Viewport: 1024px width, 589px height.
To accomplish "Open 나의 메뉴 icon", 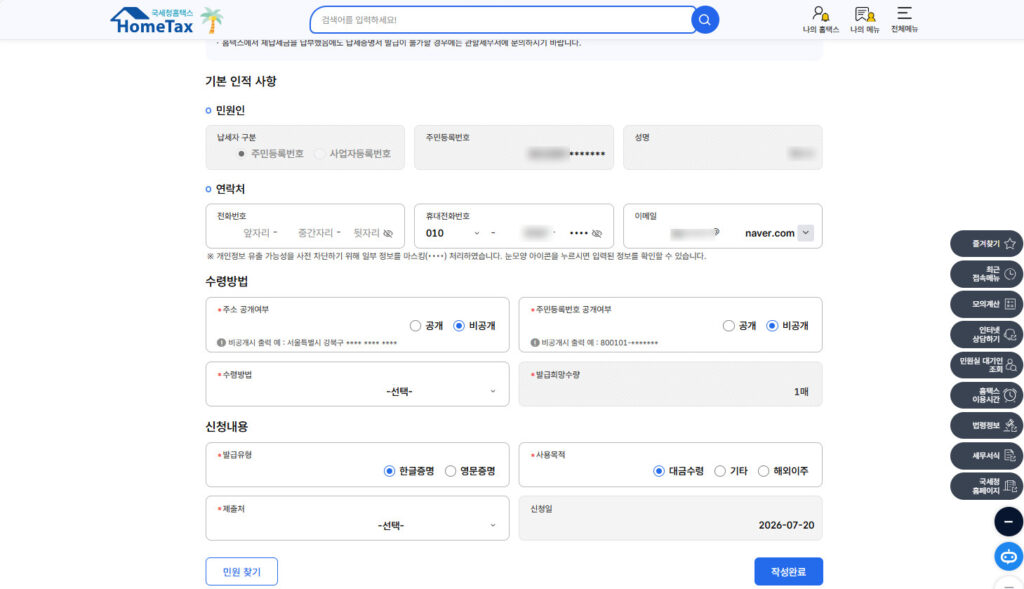I will click(865, 20).
